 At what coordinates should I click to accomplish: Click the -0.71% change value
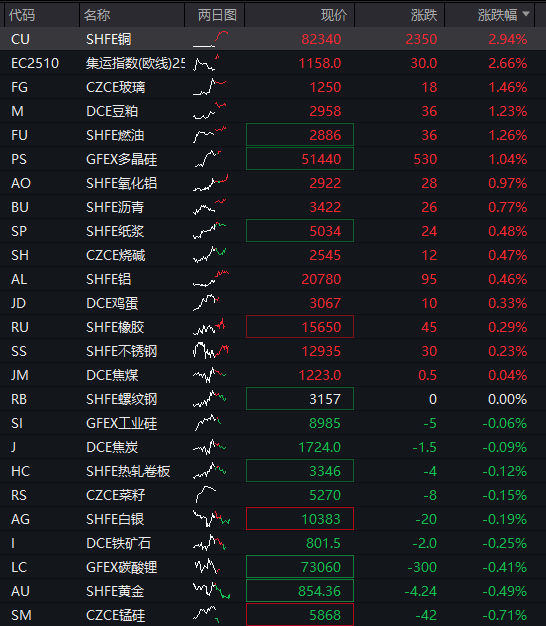(505, 615)
